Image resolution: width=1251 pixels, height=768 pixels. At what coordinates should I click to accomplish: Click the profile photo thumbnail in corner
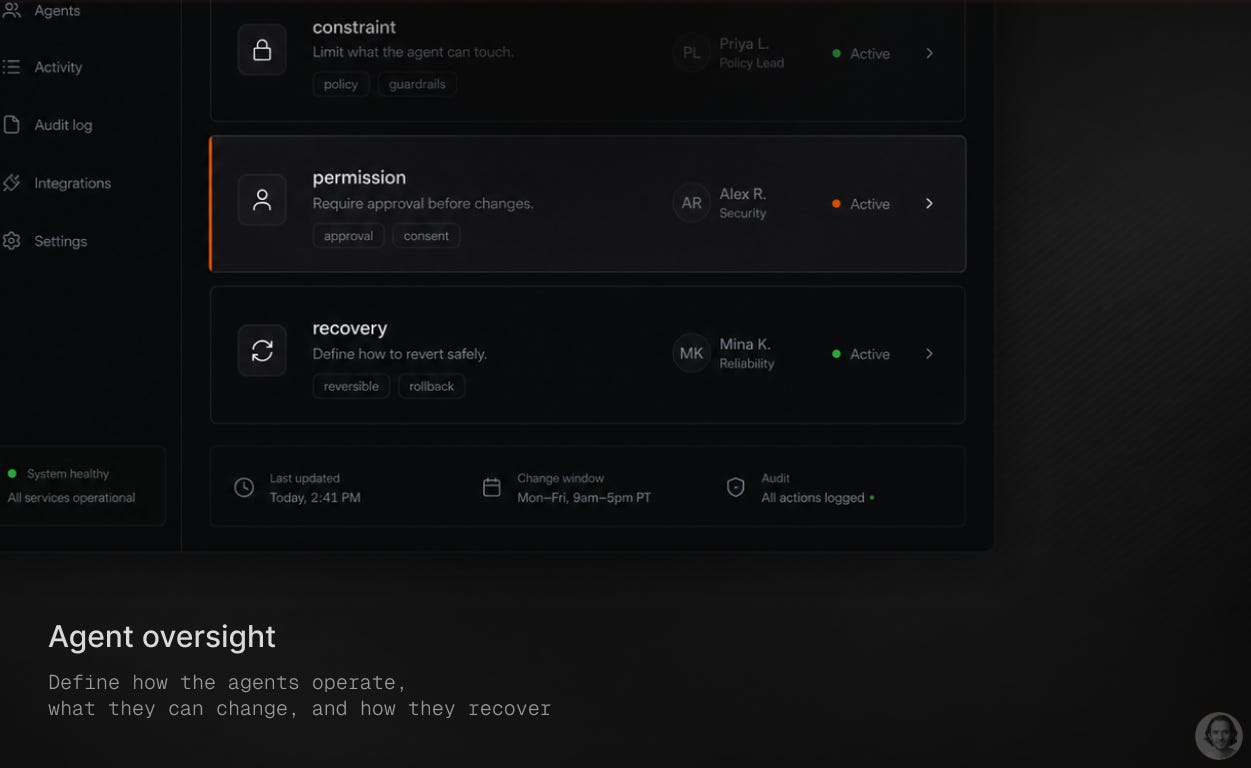tap(1218, 735)
